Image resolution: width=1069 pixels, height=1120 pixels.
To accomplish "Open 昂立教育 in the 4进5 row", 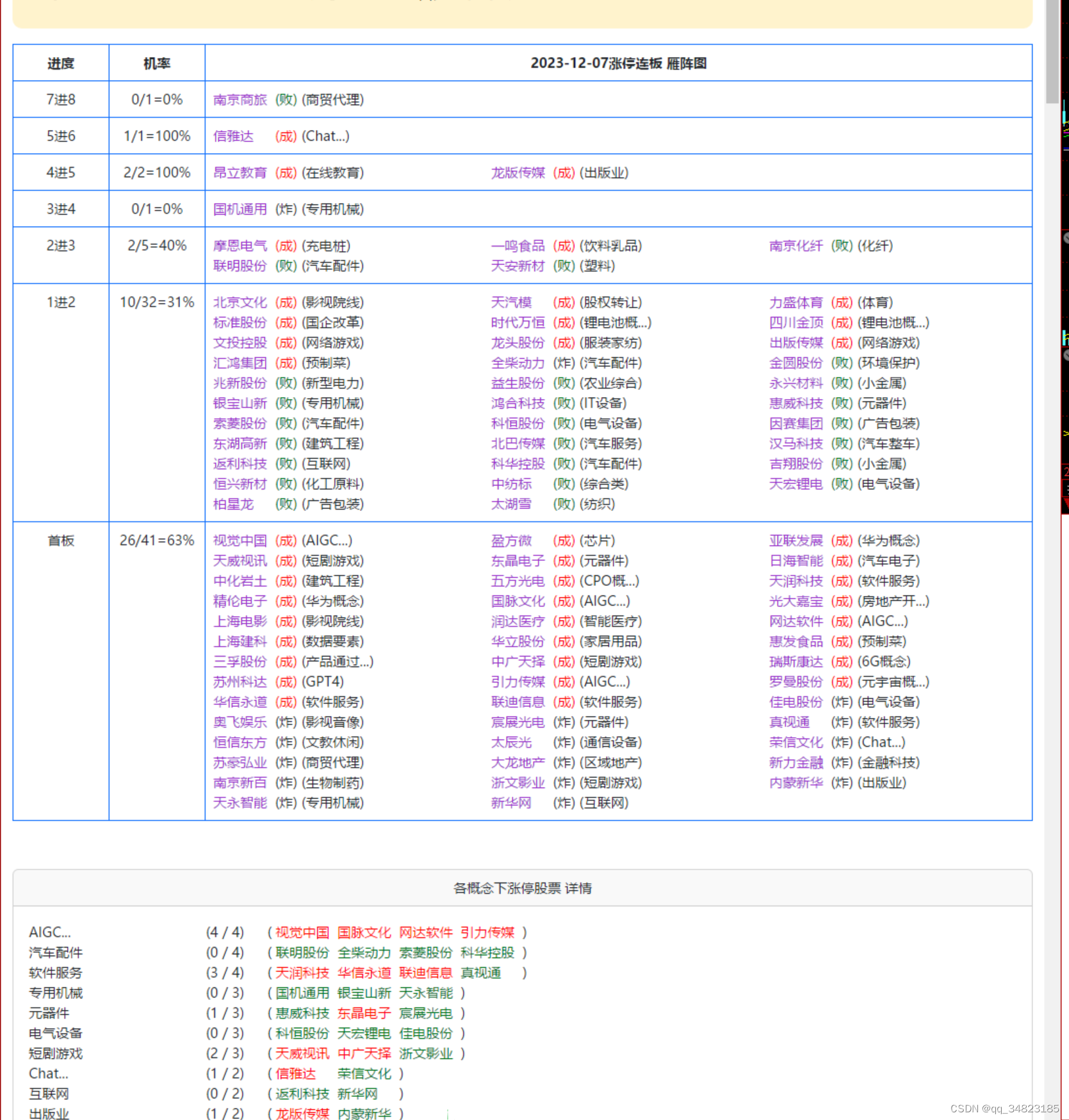I will click(x=240, y=173).
